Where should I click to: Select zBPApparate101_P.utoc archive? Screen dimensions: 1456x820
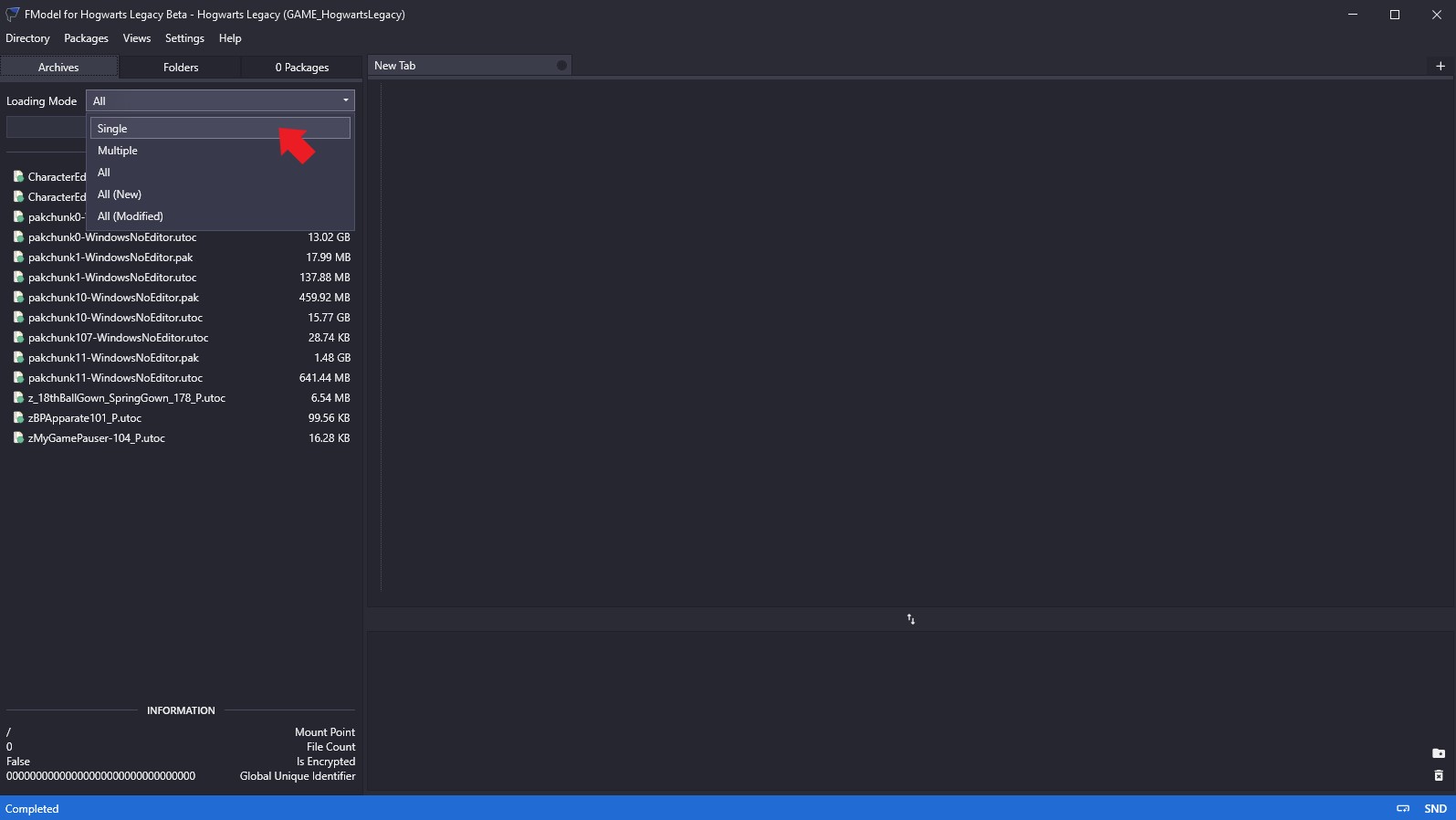click(x=181, y=418)
